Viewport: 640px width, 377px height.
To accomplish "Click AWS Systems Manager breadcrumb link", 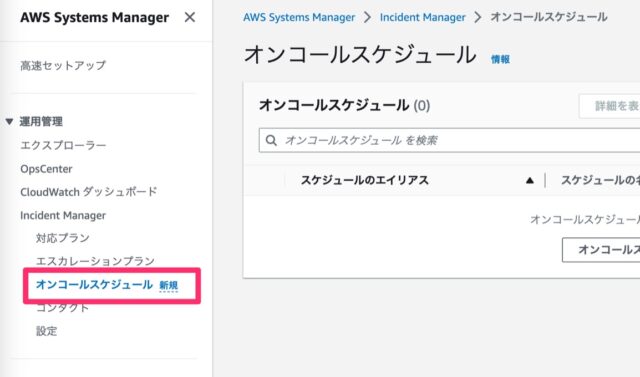I will point(299,18).
